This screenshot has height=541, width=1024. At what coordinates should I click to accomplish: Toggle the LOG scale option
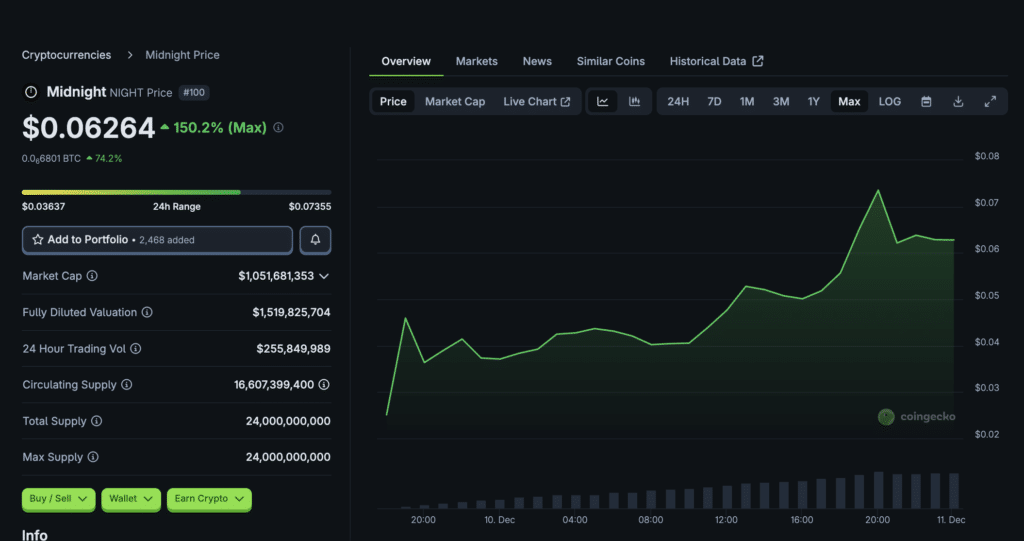coord(889,101)
